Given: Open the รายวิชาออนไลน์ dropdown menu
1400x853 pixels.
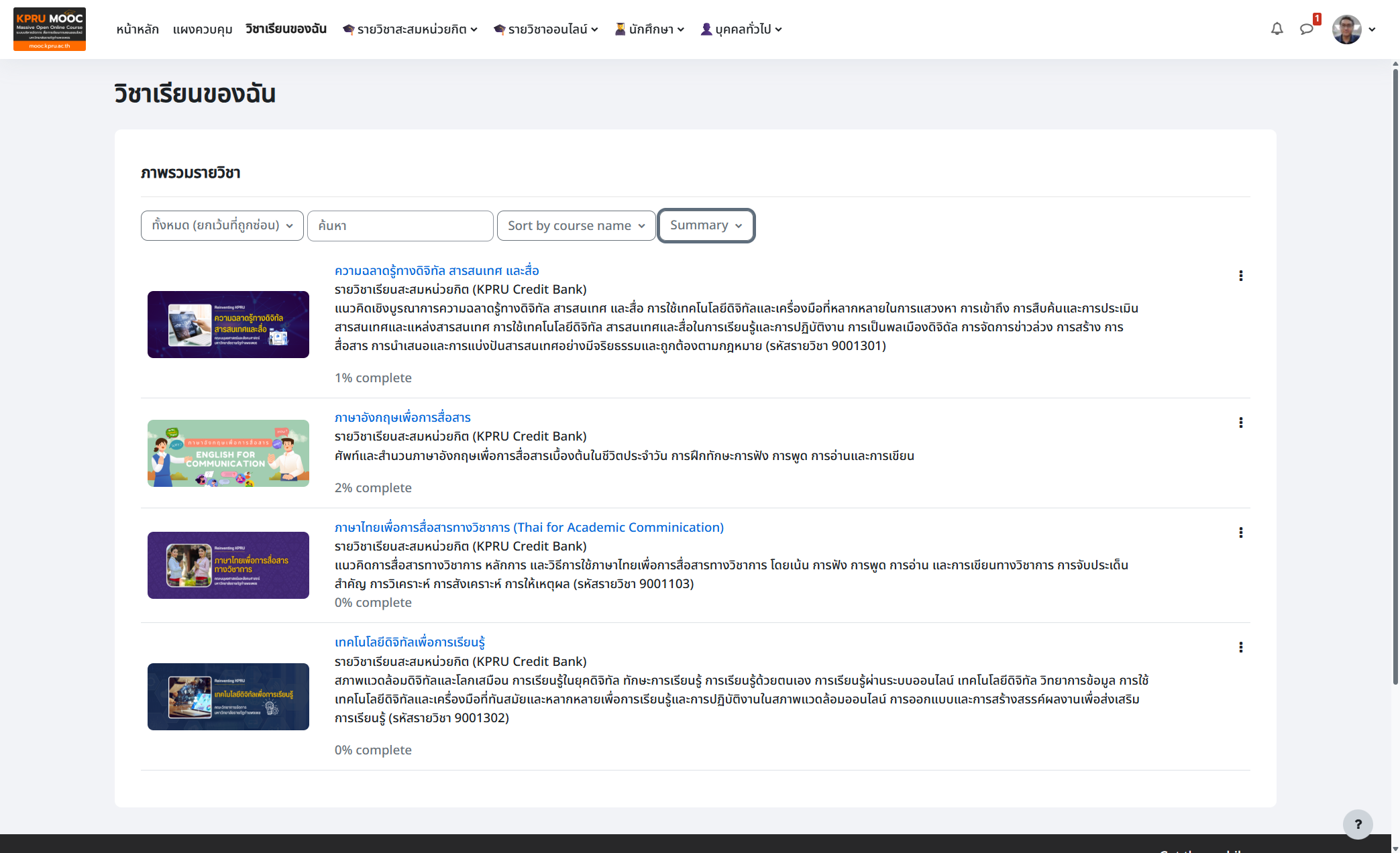Looking at the screenshot, I should point(545,29).
